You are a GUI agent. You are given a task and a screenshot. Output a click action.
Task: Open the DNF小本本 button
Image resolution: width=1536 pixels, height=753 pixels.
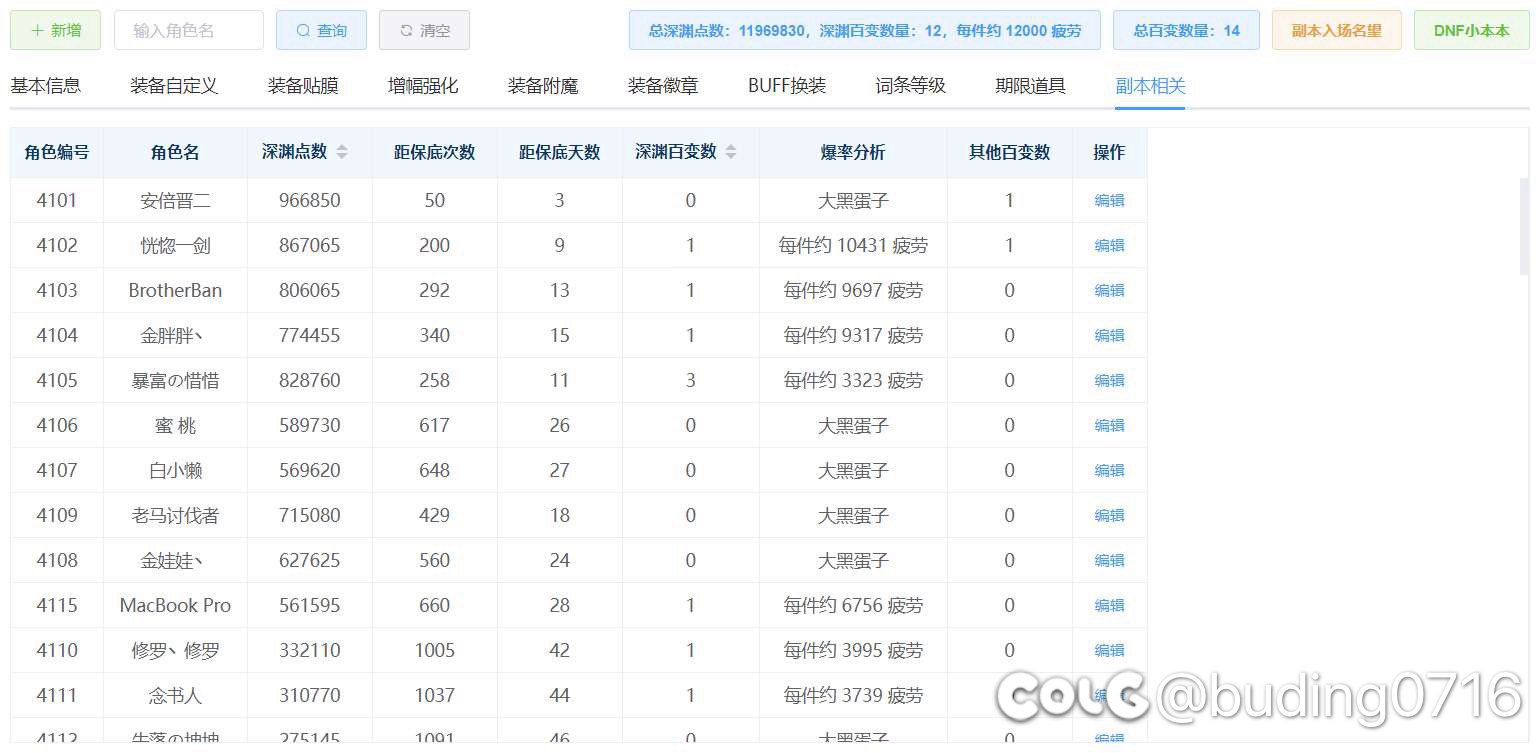click(1471, 30)
